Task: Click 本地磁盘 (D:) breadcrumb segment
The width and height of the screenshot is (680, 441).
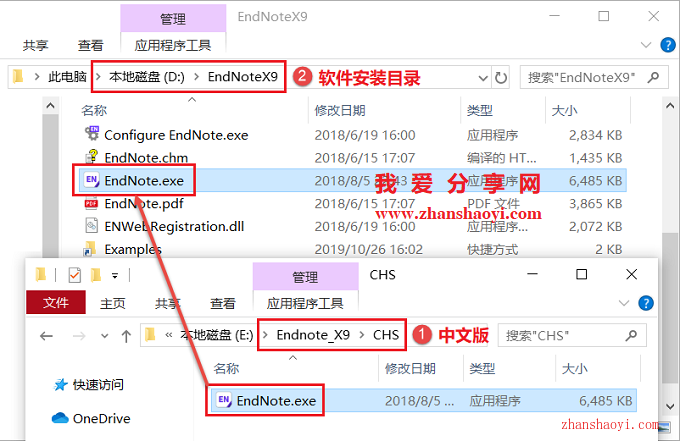Action: coord(147,77)
